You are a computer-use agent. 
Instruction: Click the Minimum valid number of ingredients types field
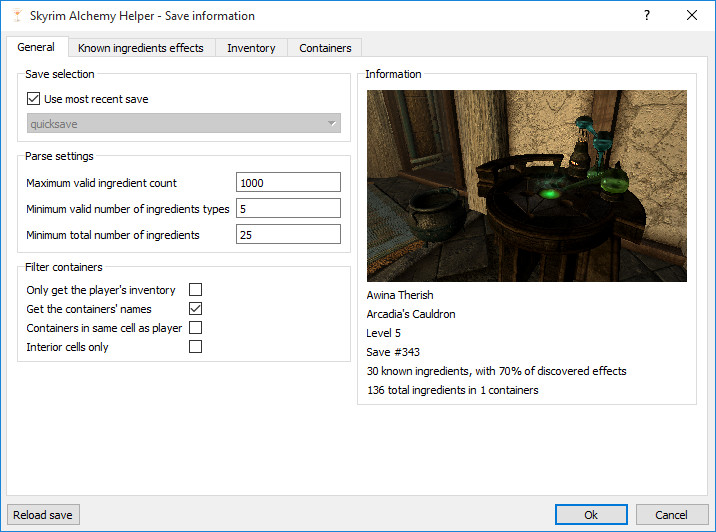click(288, 208)
